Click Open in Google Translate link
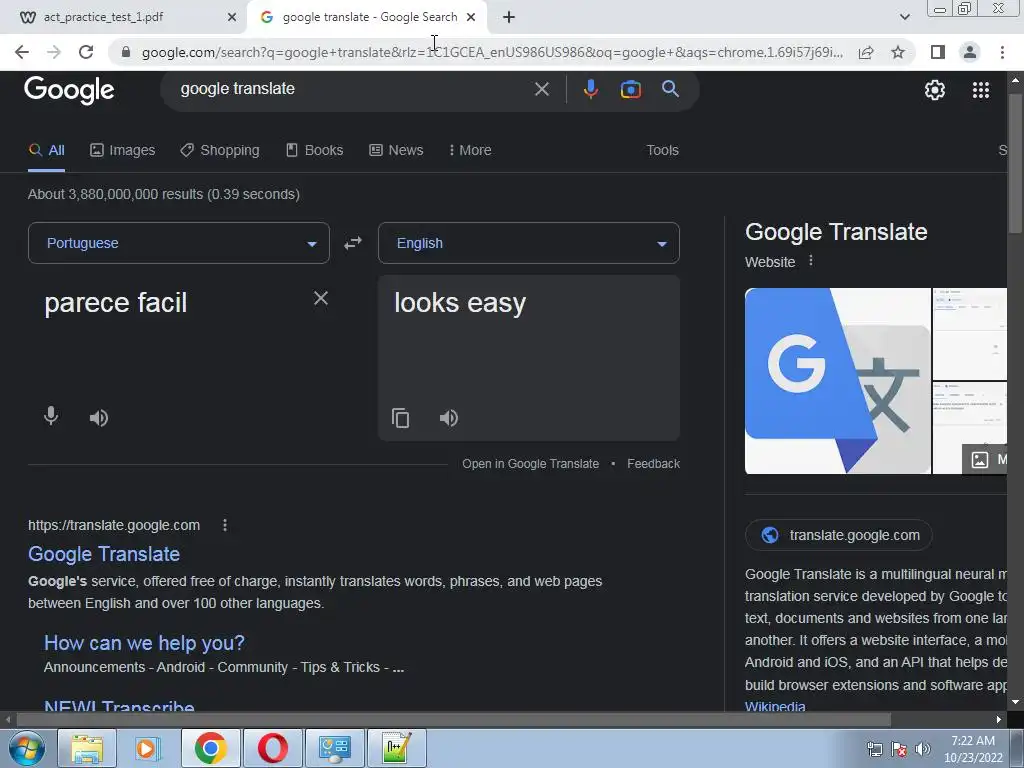 pos(530,464)
